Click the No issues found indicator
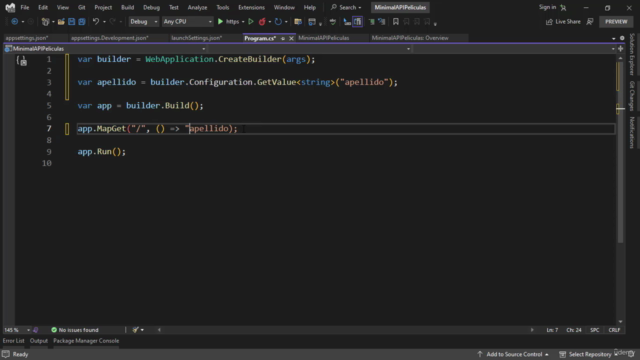 (75, 330)
